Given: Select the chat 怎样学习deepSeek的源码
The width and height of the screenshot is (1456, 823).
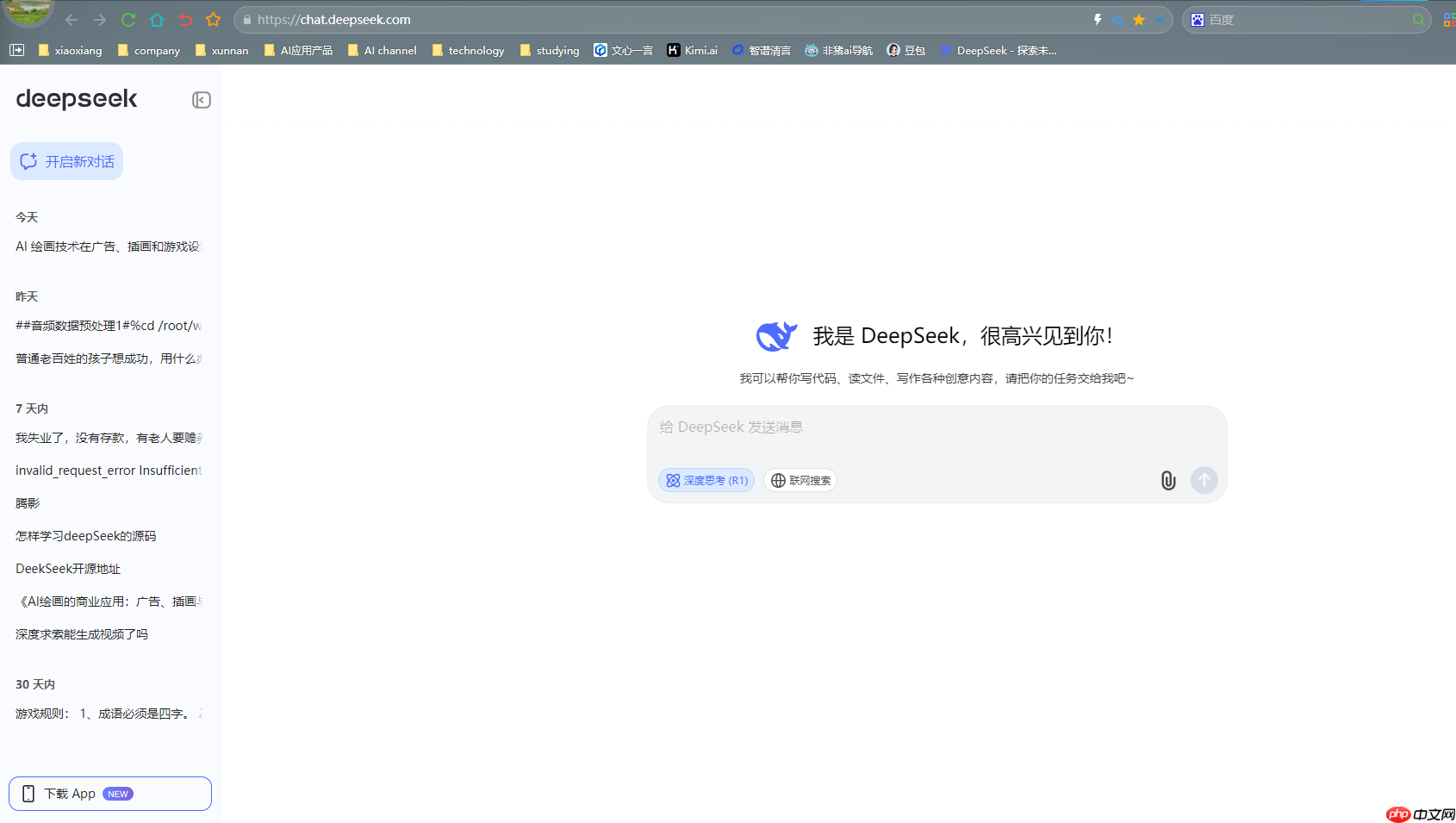Looking at the screenshot, I should [84, 535].
